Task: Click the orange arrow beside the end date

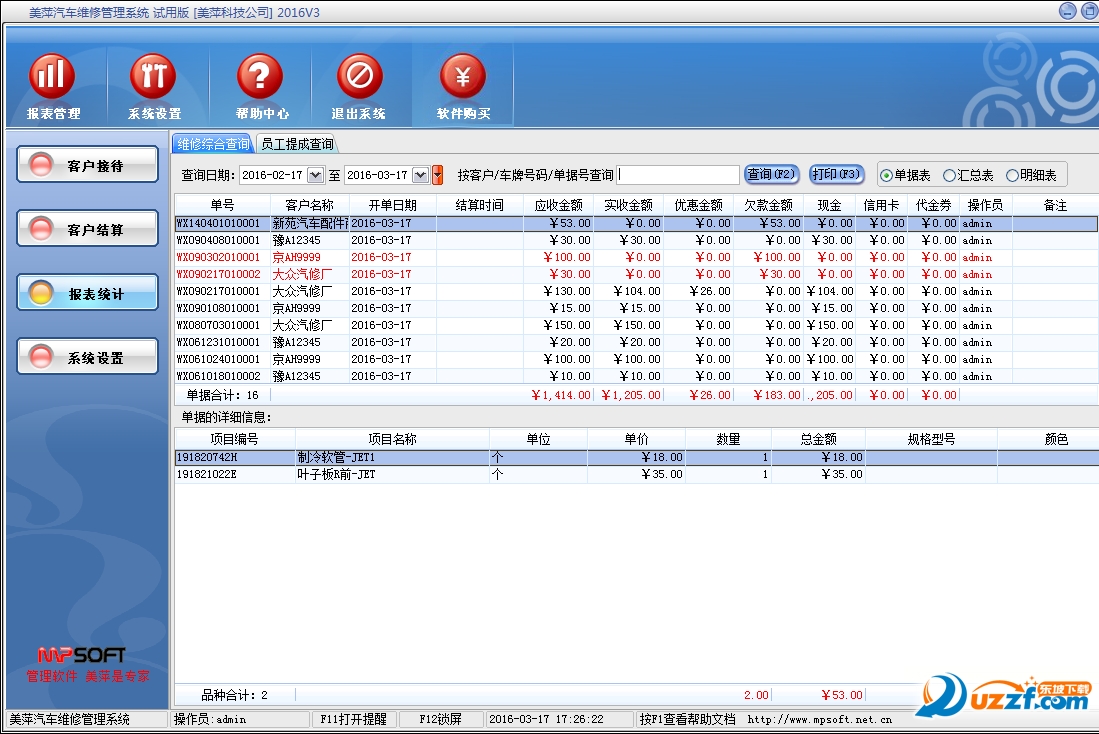Action: tap(437, 175)
